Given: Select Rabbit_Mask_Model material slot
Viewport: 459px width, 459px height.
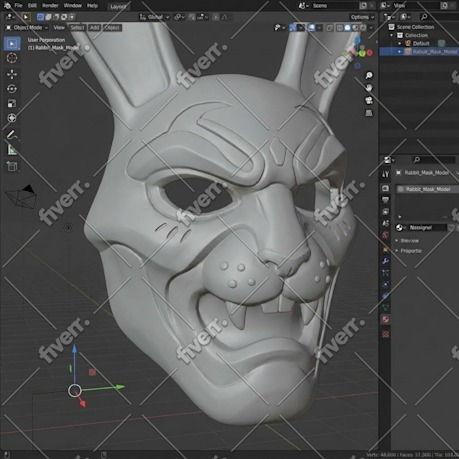Looking at the screenshot, I should point(427,189).
